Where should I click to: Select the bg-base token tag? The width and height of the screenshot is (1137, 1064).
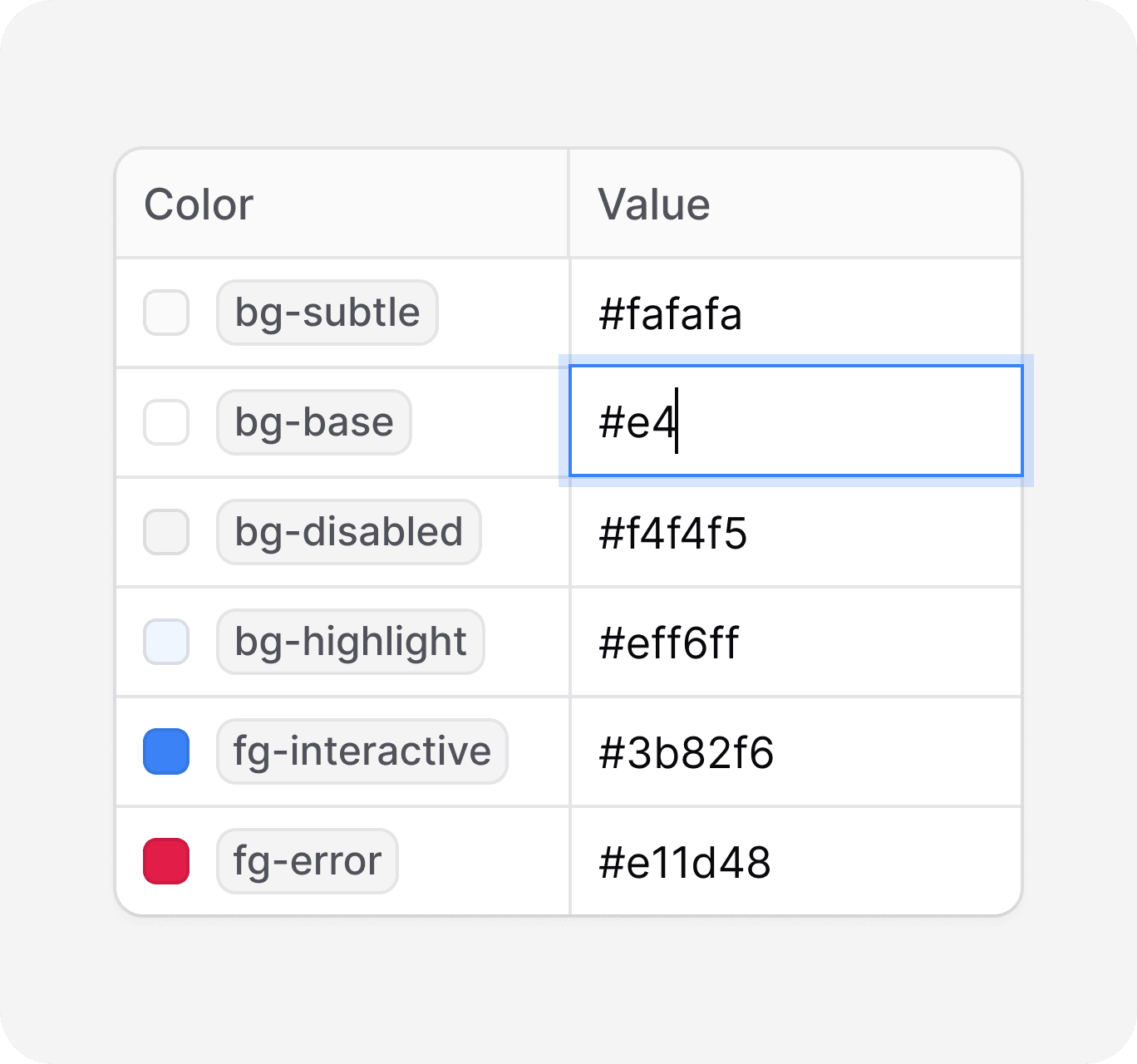[314, 422]
